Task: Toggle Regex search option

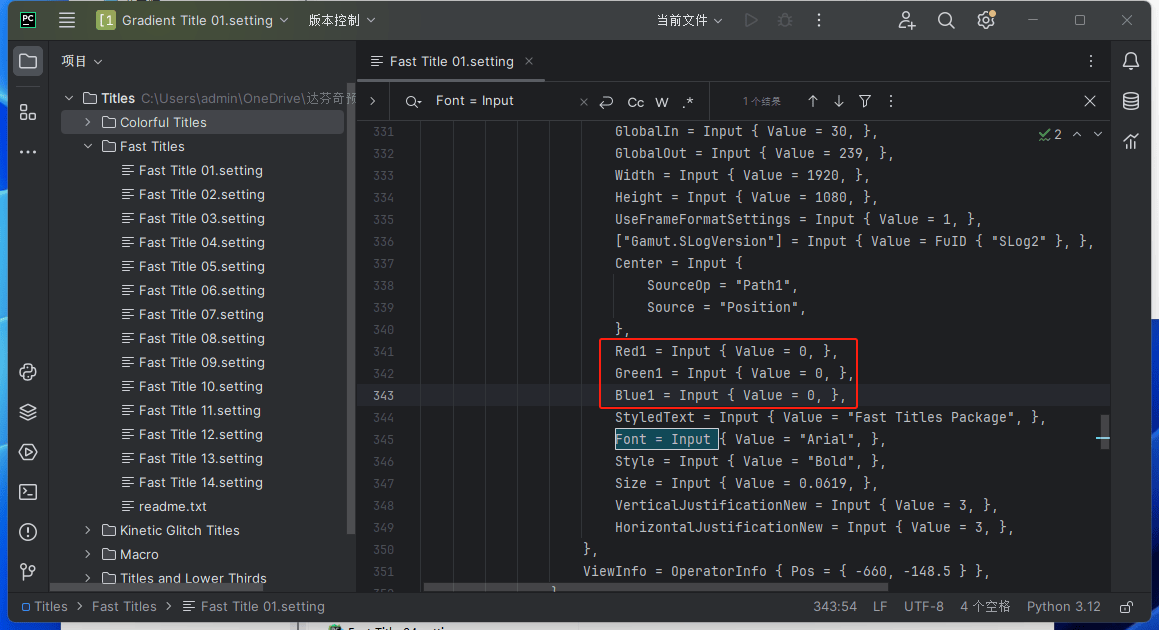Action: point(688,102)
